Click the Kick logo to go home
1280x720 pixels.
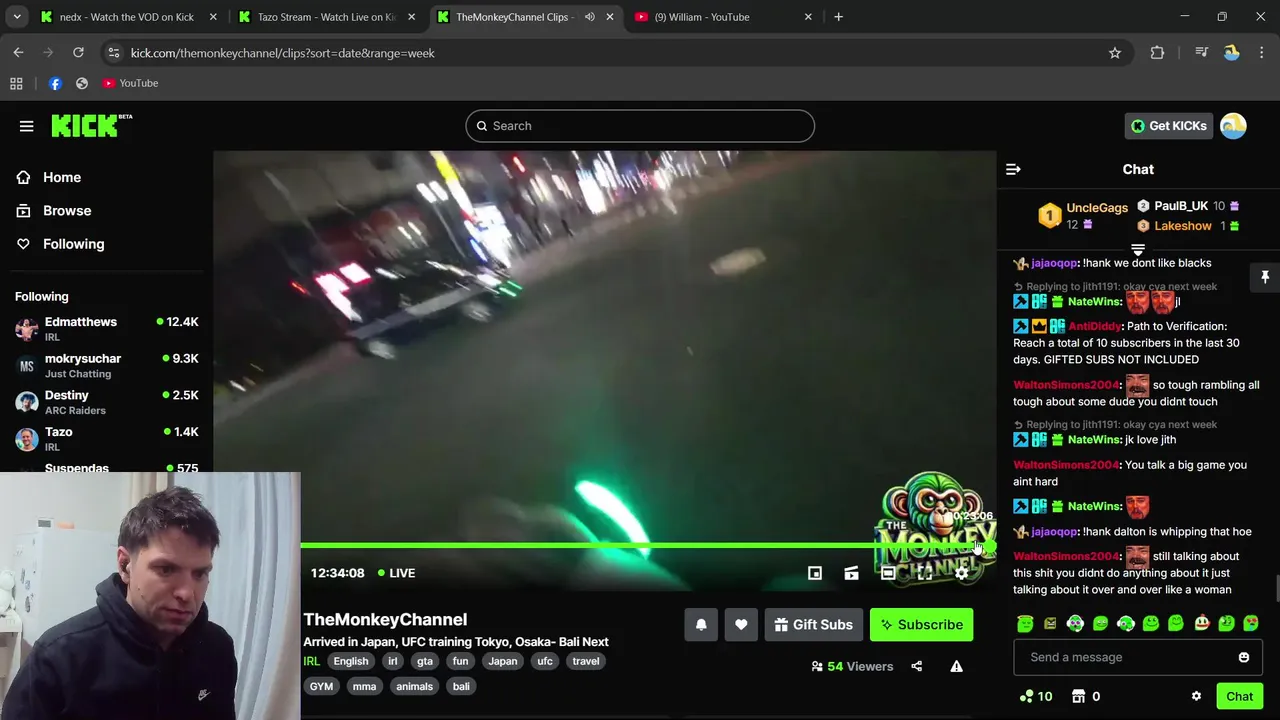(x=91, y=125)
